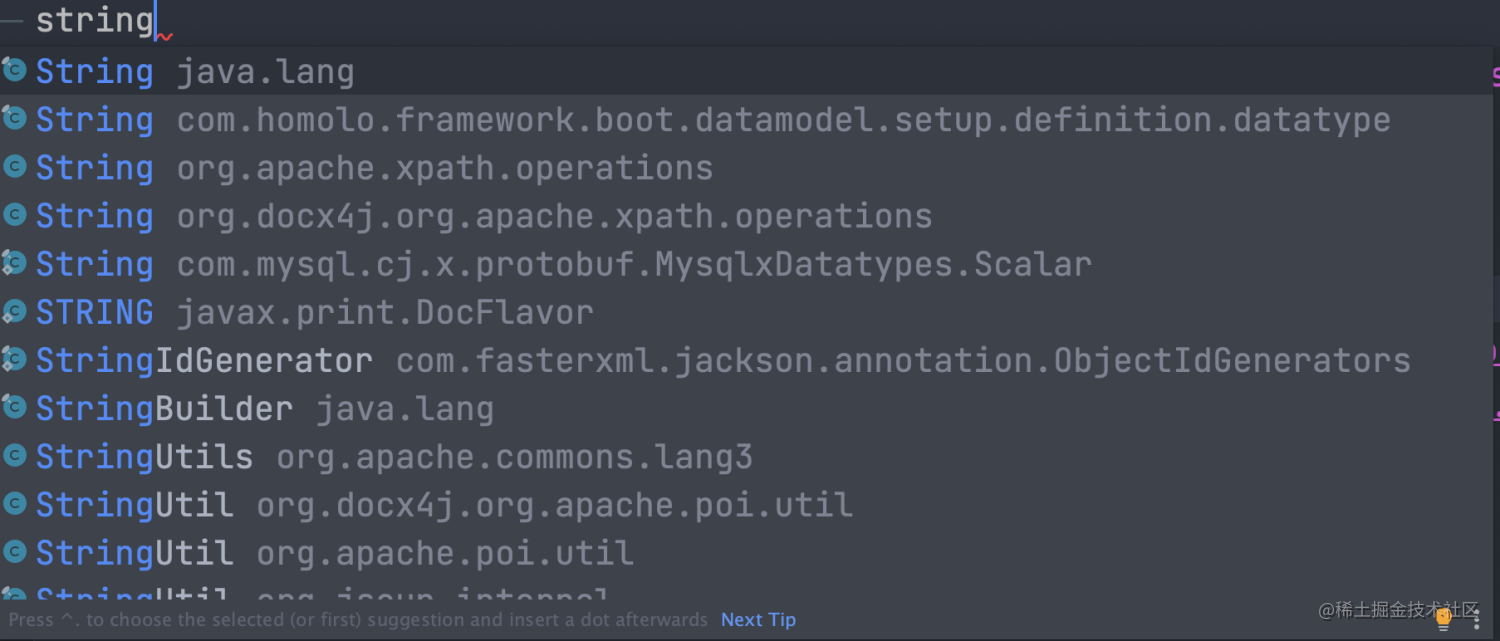
Task: Click the class icon next to StringUtils
Action: click(14, 456)
